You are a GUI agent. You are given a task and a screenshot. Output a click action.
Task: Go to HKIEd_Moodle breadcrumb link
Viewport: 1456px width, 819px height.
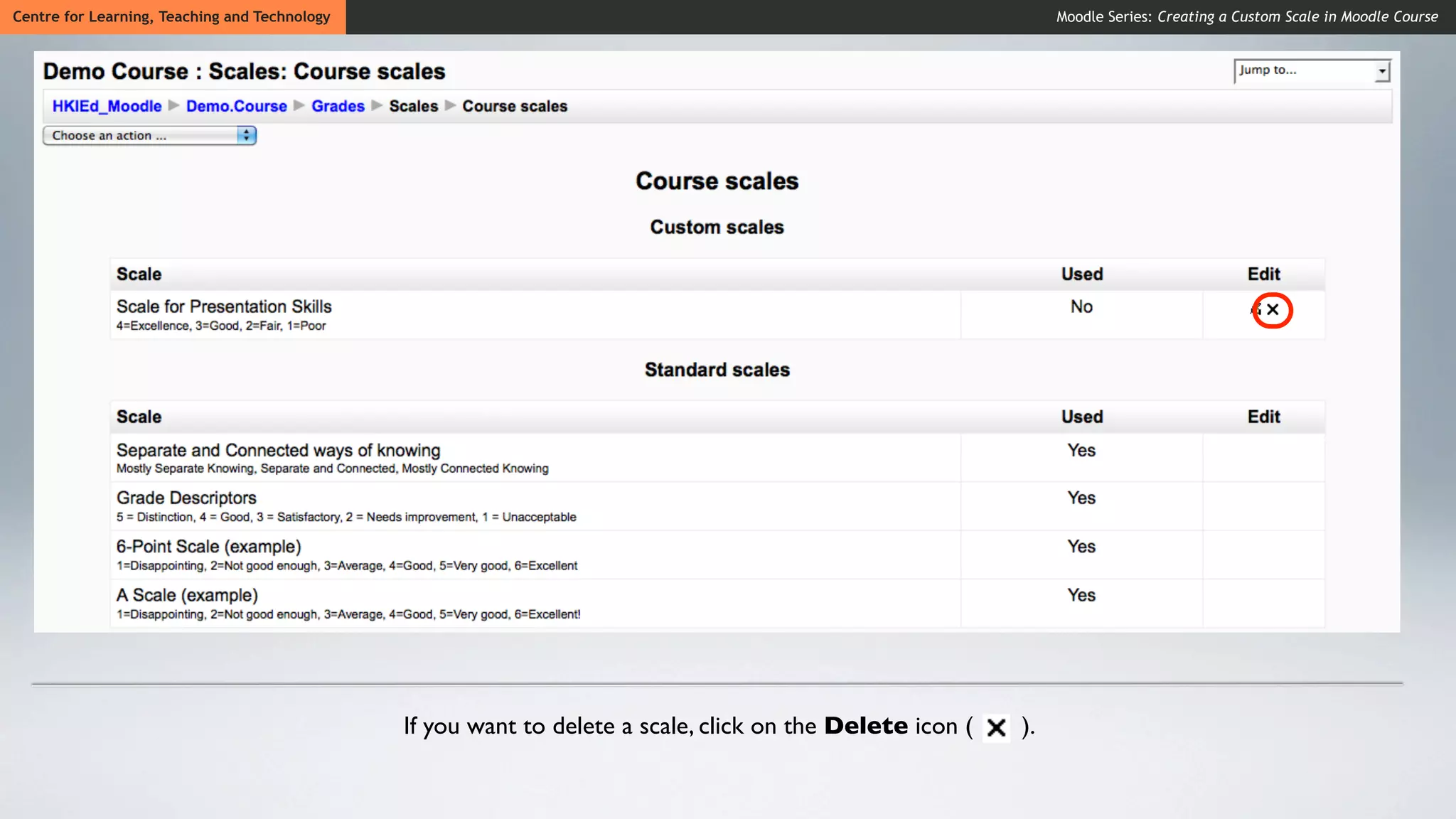[x=107, y=106]
